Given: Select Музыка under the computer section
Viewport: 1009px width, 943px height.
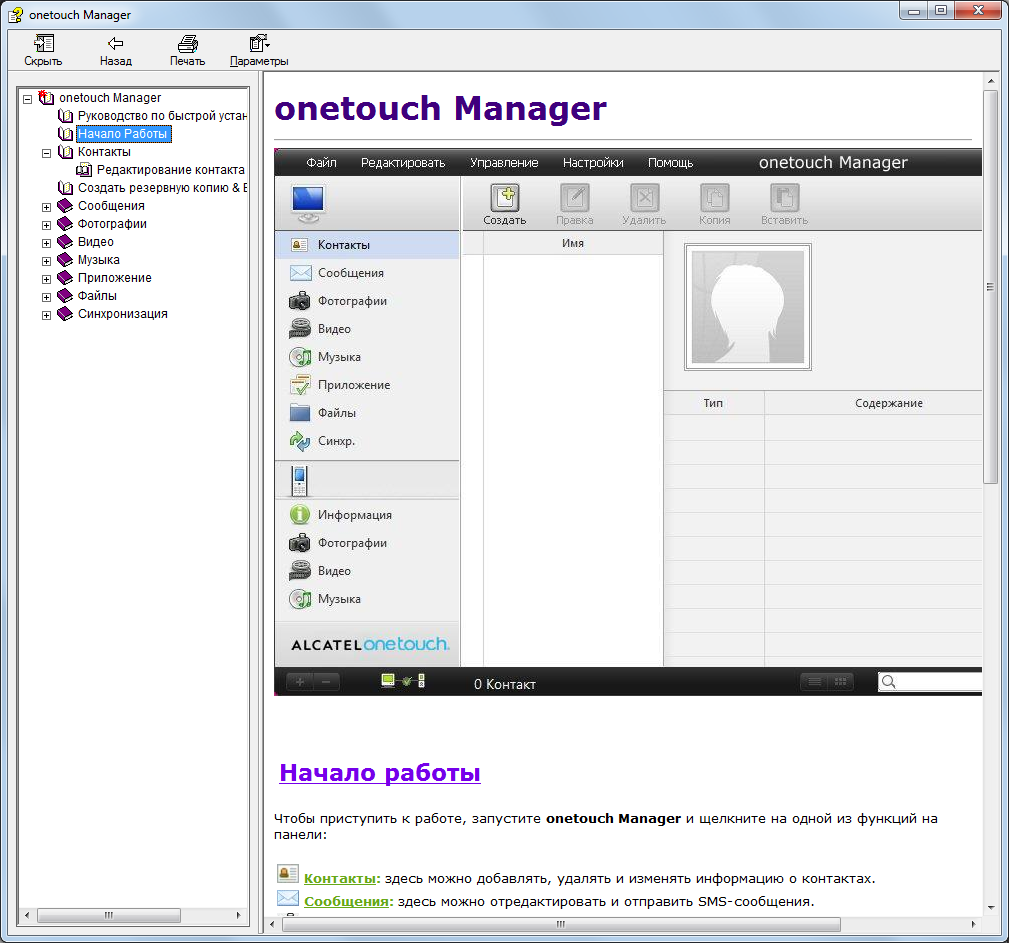Looking at the screenshot, I should pyautogui.click(x=367, y=357).
